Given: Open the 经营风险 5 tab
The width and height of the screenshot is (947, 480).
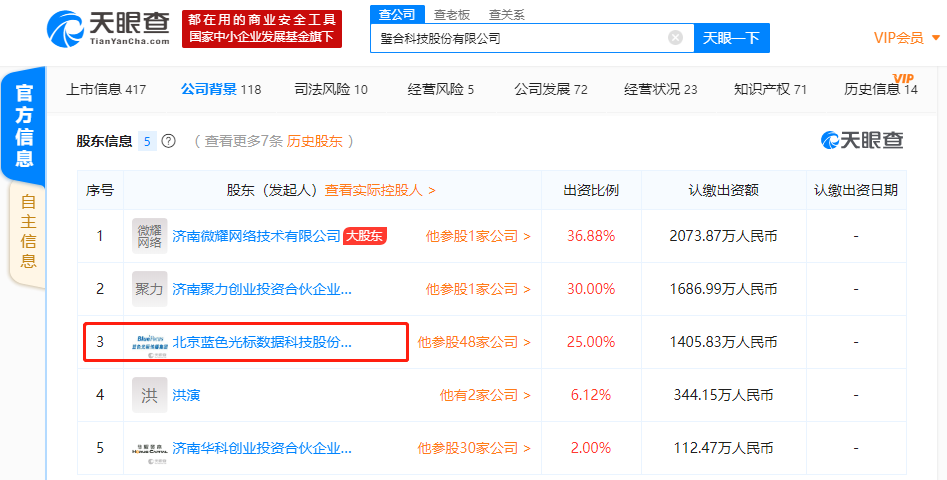Looking at the screenshot, I should click(441, 89).
